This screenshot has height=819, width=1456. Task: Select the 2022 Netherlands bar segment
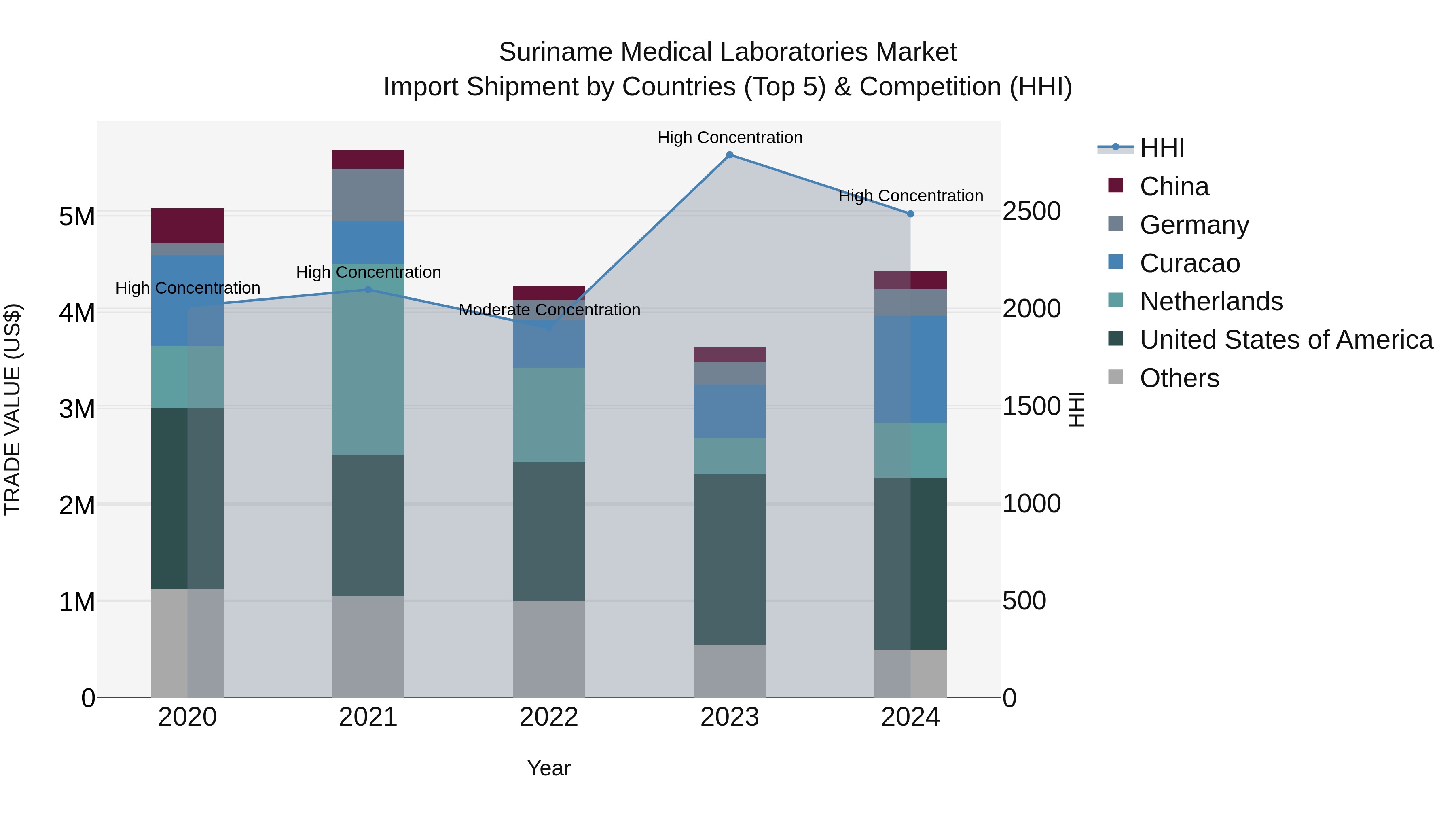[549, 415]
